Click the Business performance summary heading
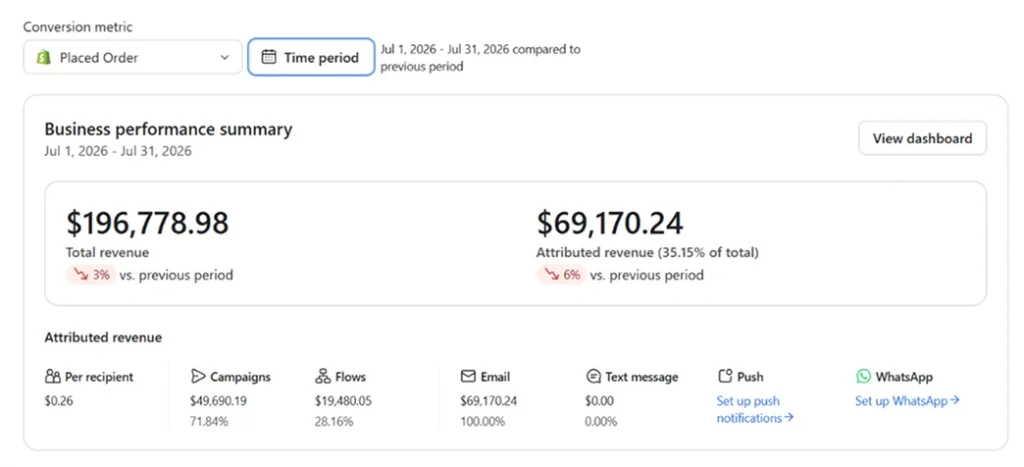 tap(168, 129)
